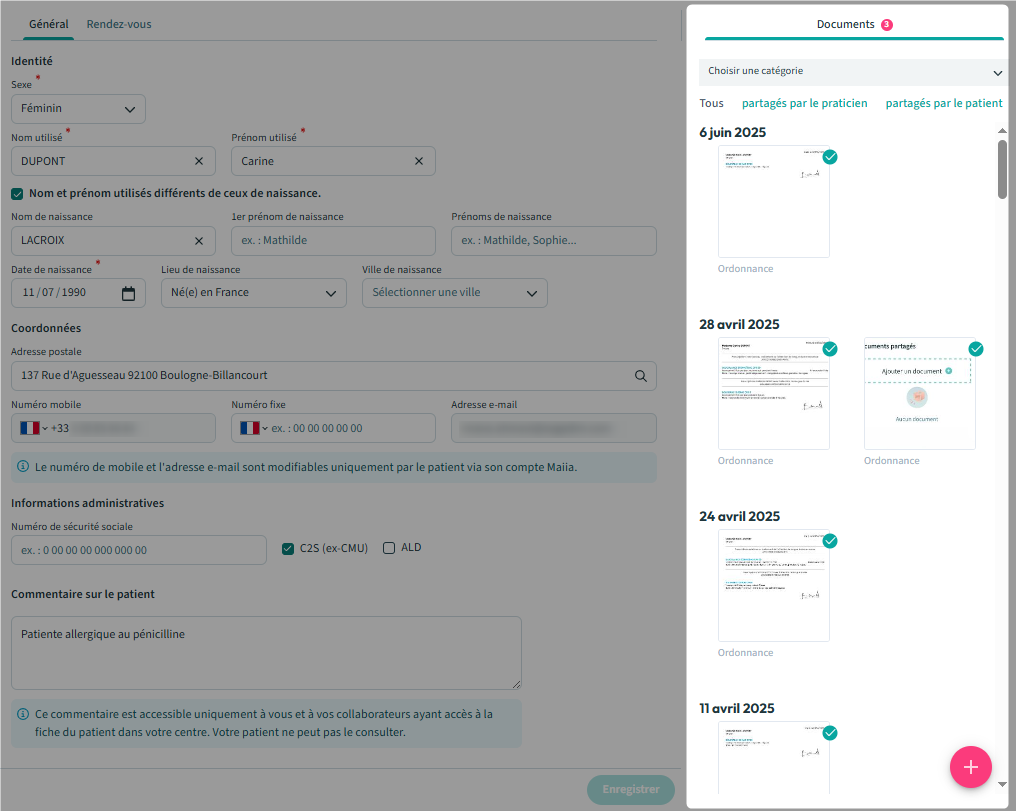Viewport: 1016px width, 811px height.
Task: Open the Sexe dropdown showing Féminin
Action: coord(78,109)
